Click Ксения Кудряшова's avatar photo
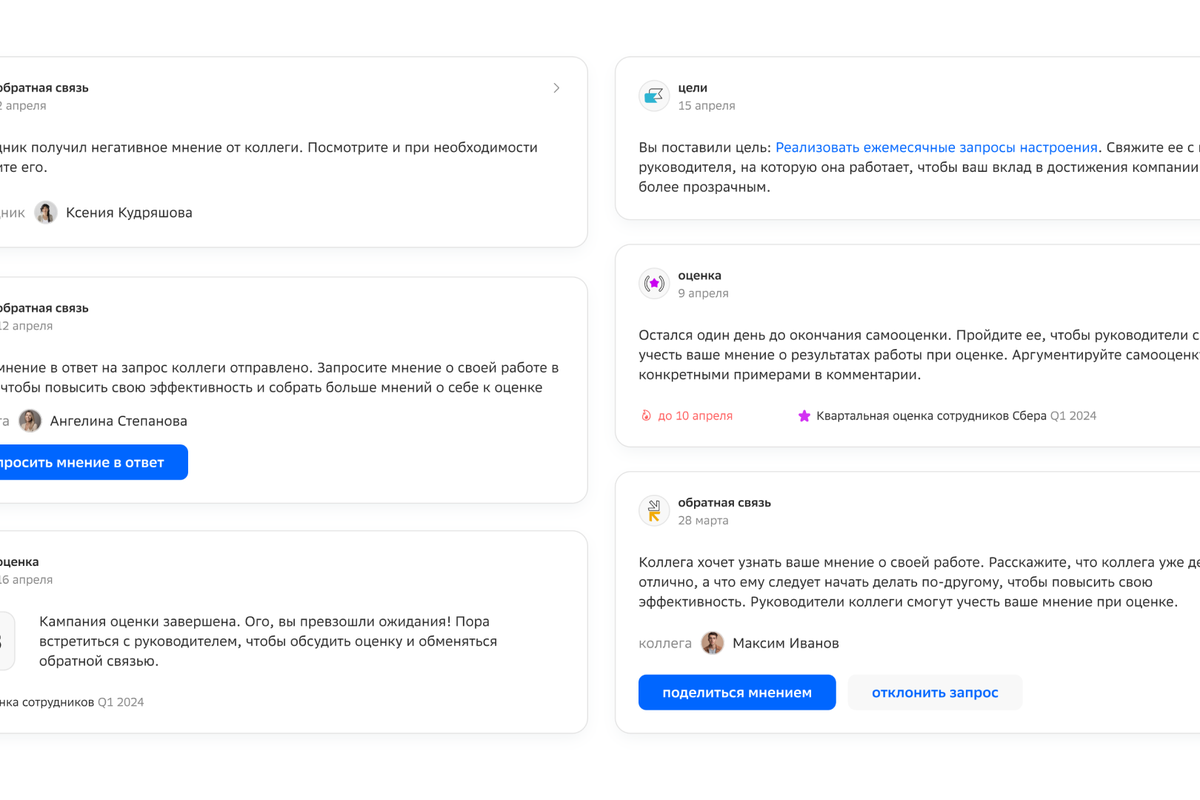The width and height of the screenshot is (1200, 800). coord(46,212)
